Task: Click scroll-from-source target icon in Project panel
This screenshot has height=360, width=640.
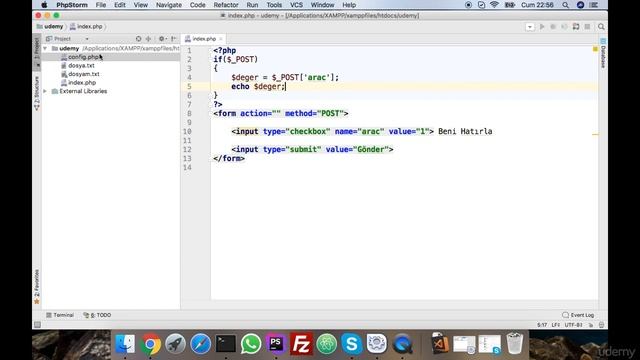Action: click(138, 39)
